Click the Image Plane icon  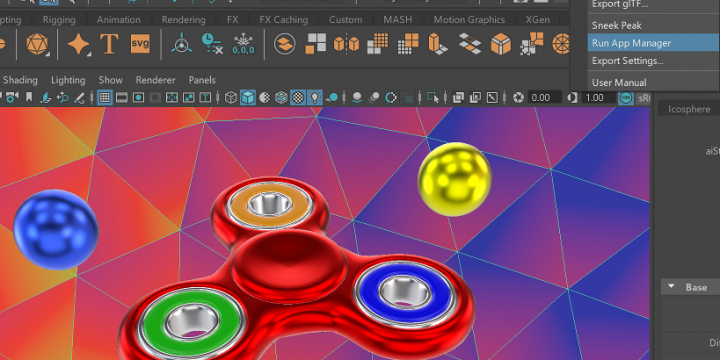[46, 97]
